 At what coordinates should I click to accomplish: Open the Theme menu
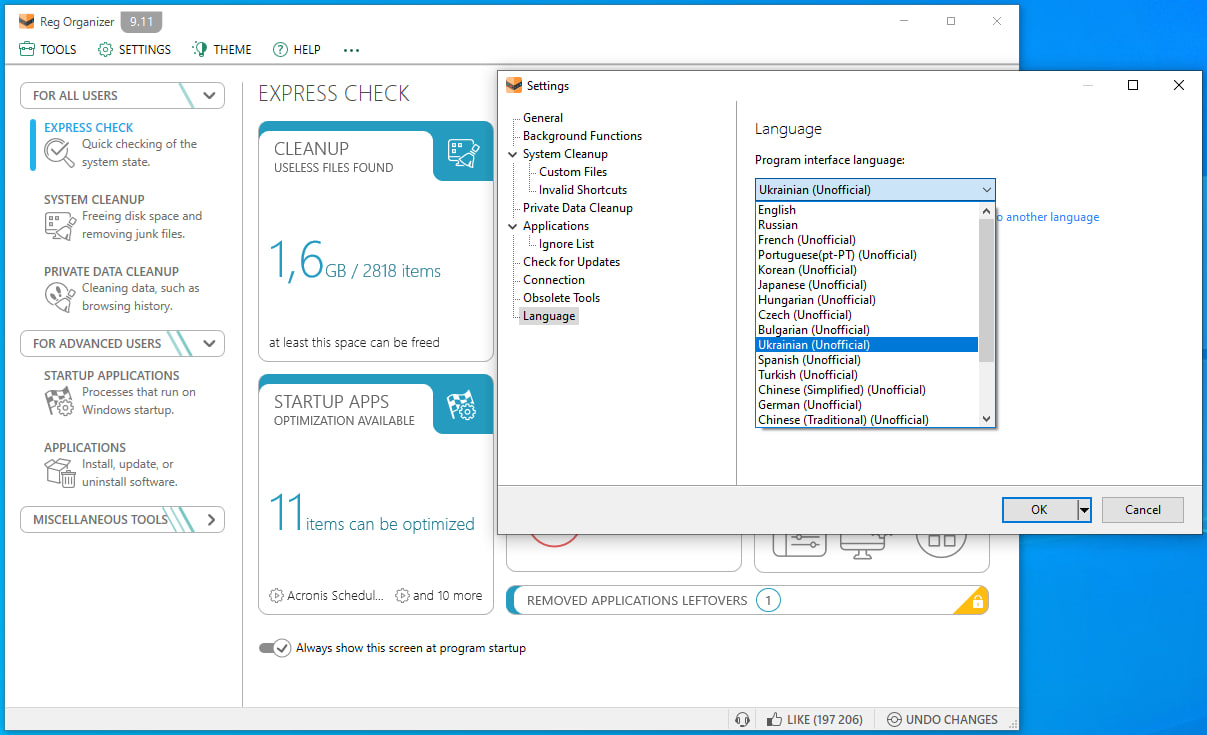(222, 49)
